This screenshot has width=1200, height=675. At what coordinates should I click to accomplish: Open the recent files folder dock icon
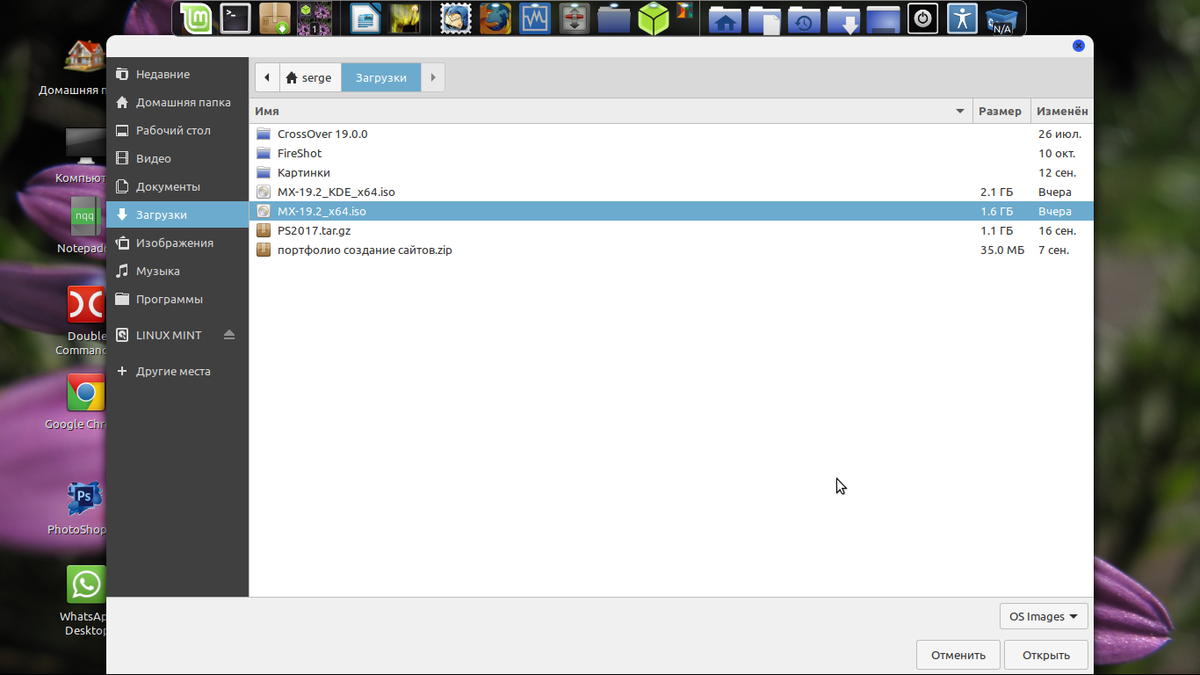pyautogui.click(x=804, y=19)
